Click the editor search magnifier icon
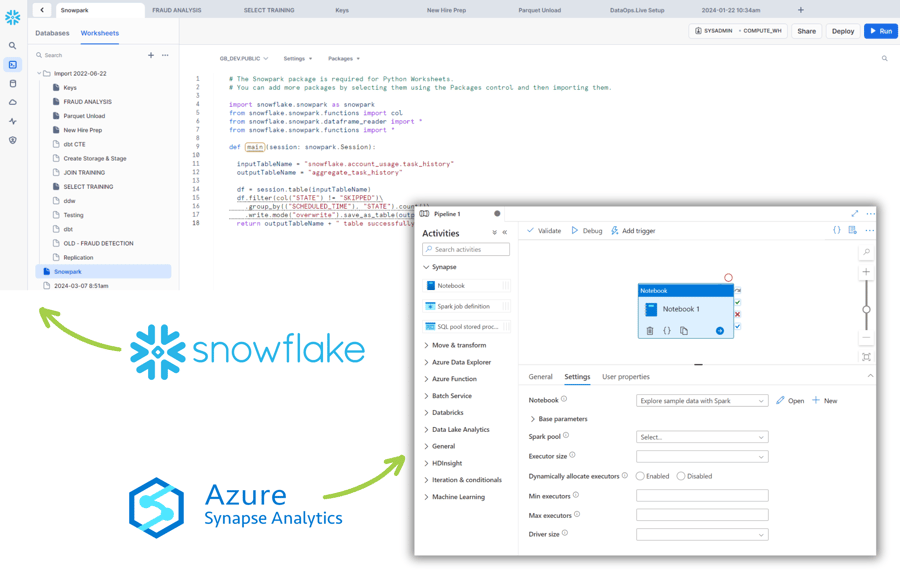This screenshot has width=900, height=573. (x=885, y=59)
